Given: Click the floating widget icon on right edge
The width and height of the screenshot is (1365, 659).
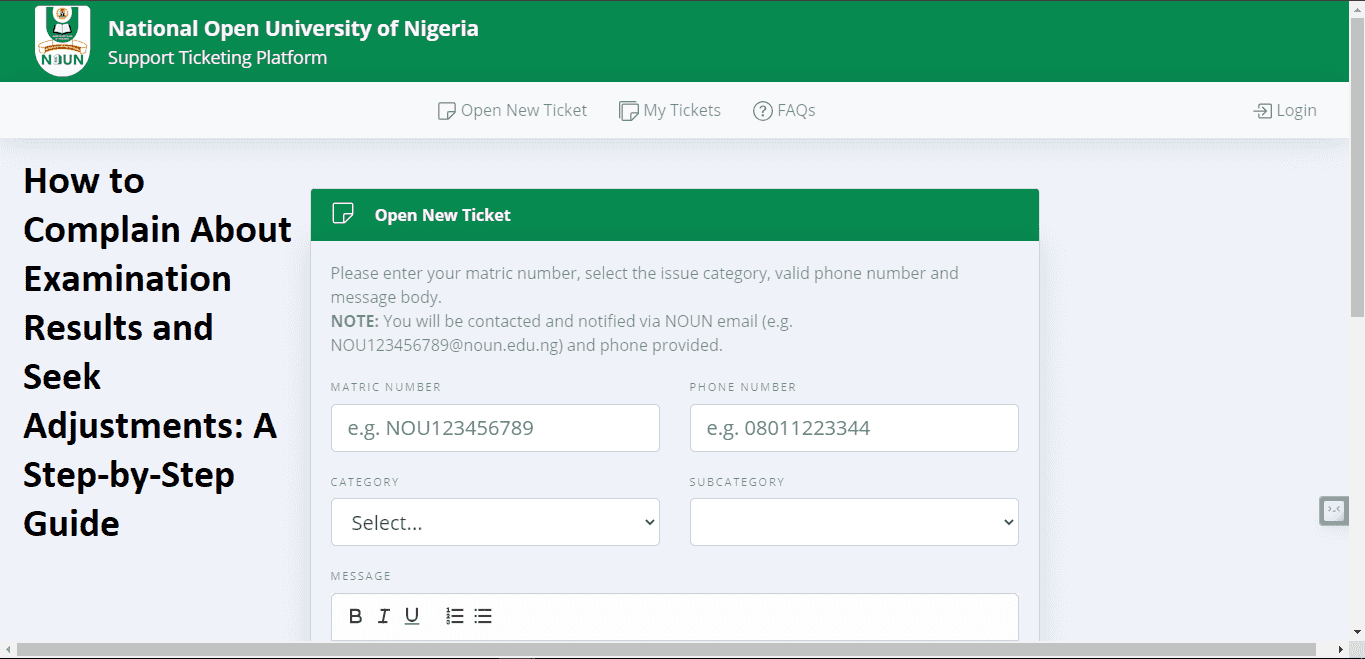Looking at the screenshot, I should click(x=1334, y=511).
